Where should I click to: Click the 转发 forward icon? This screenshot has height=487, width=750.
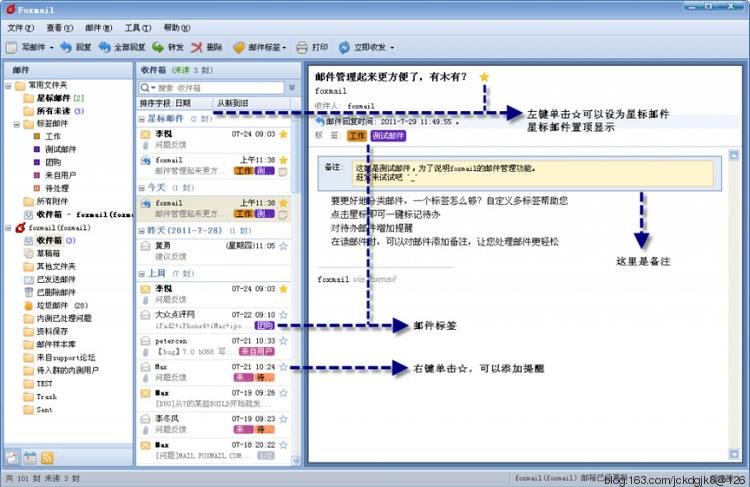pos(158,47)
